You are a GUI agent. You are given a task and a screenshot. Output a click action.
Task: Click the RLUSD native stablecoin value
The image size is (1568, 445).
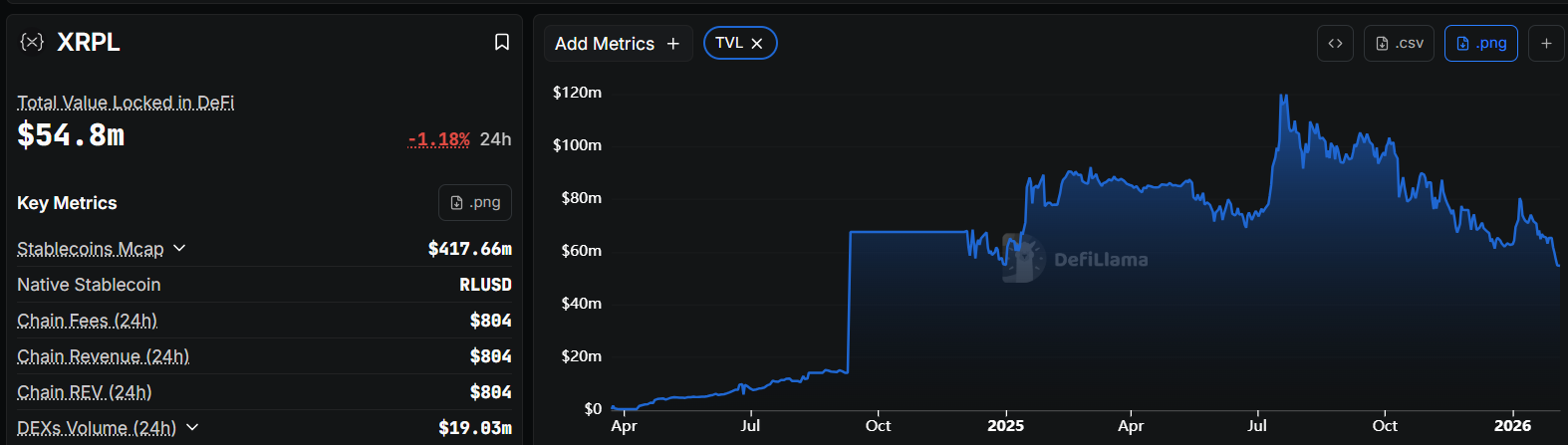(485, 285)
